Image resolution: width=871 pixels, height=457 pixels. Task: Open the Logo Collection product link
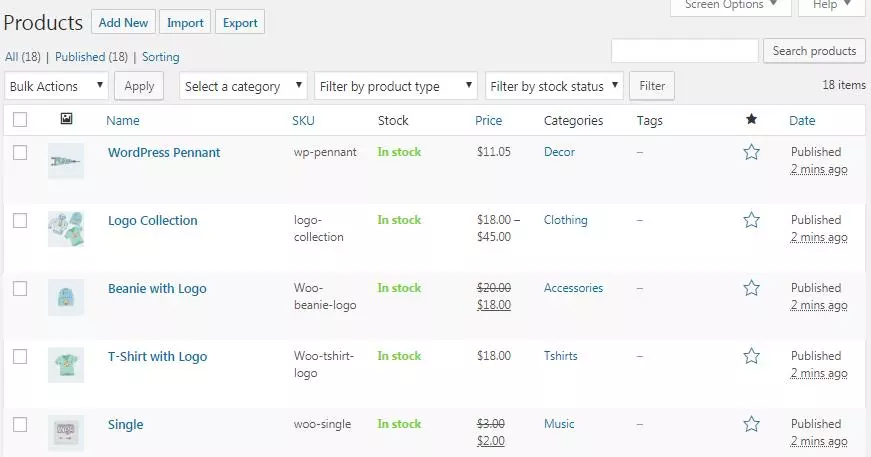[x=153, y=220]
